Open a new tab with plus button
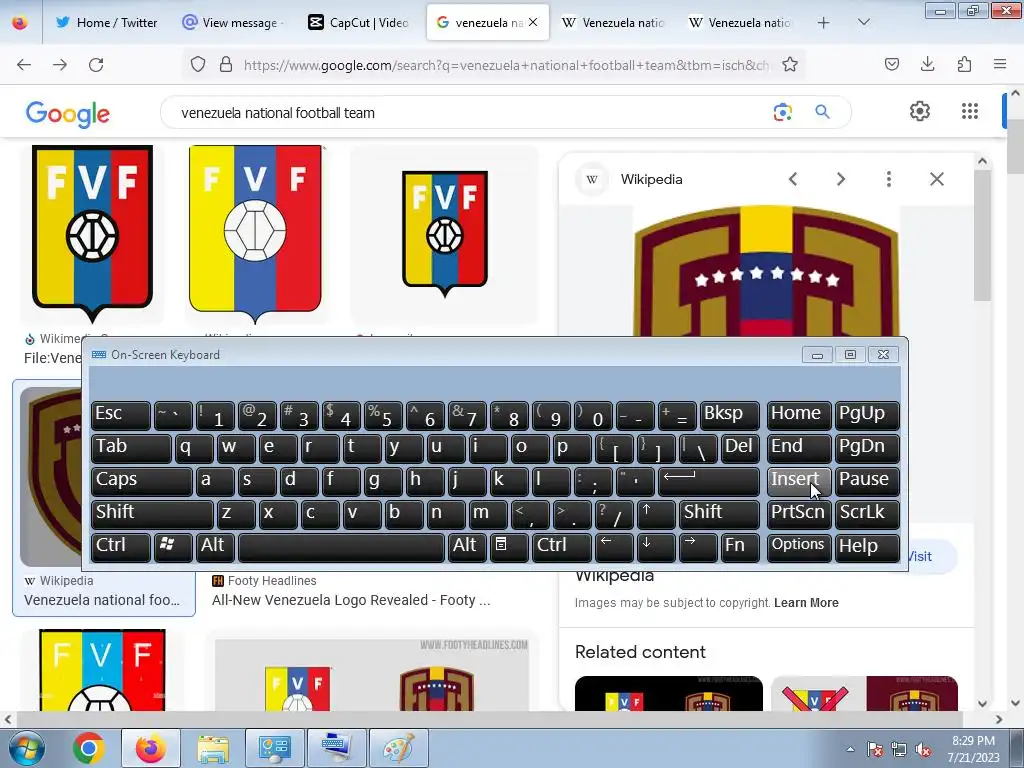Image resolution: width=1024 pixels, height=768 pixels. point(824,23)
